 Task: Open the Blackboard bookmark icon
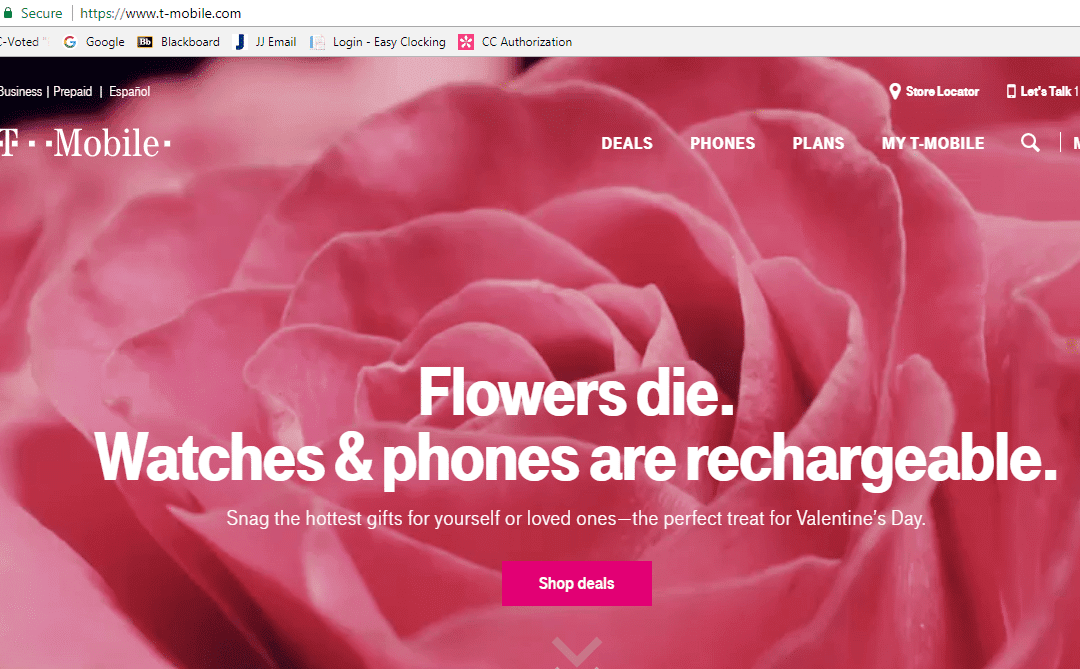pyautogui.click(x=146, y=42)
